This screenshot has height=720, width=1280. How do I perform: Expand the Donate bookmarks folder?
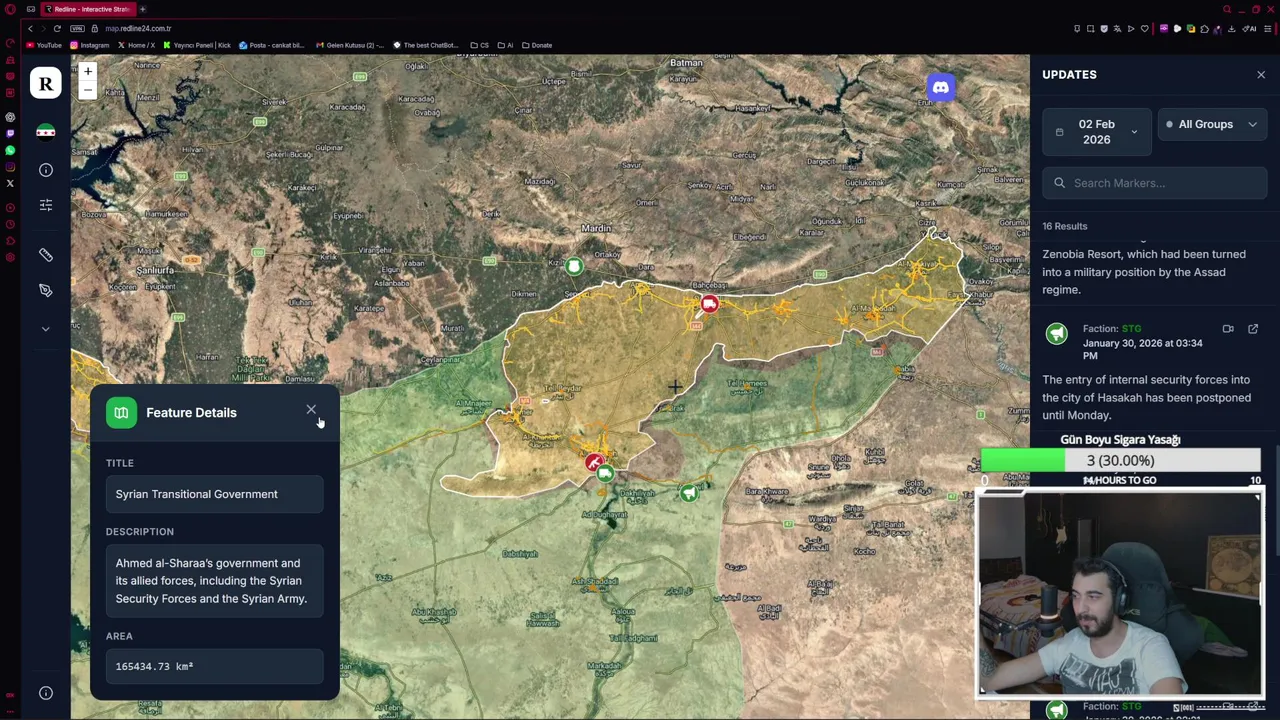click(537, 45)
